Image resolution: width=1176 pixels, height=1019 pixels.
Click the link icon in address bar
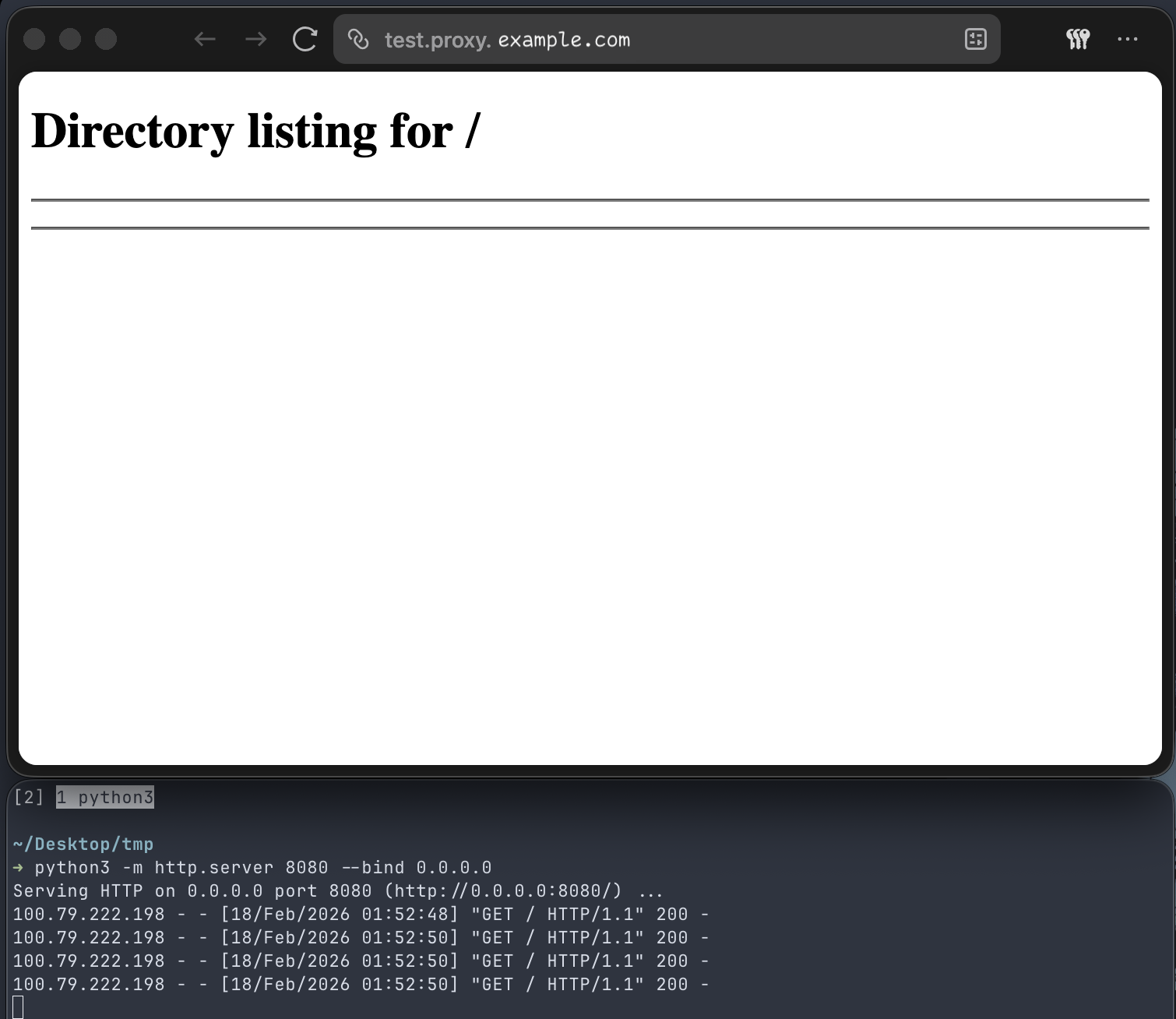(x=358, y=39)
